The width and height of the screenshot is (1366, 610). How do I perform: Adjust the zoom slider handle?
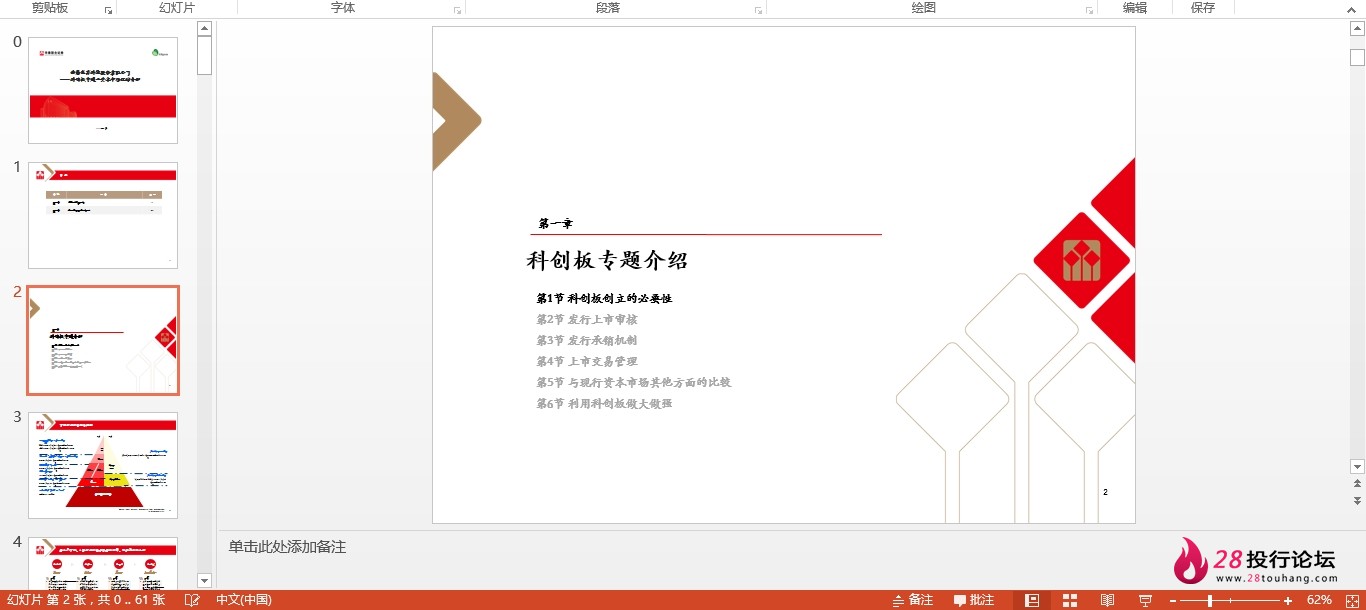pos(1210,600)
